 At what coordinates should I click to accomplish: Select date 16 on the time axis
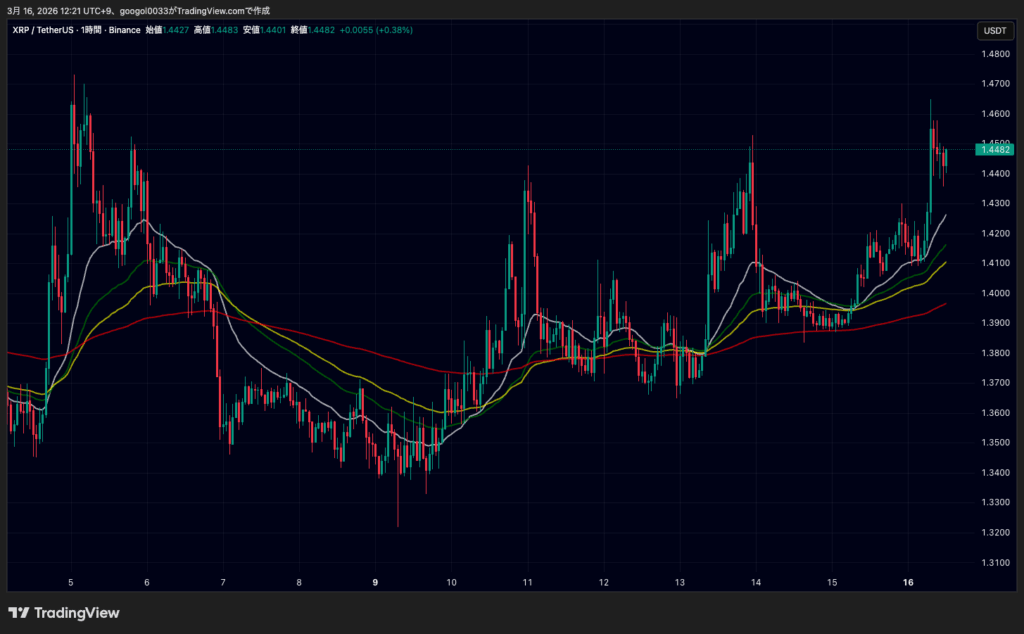click(908, 581)
